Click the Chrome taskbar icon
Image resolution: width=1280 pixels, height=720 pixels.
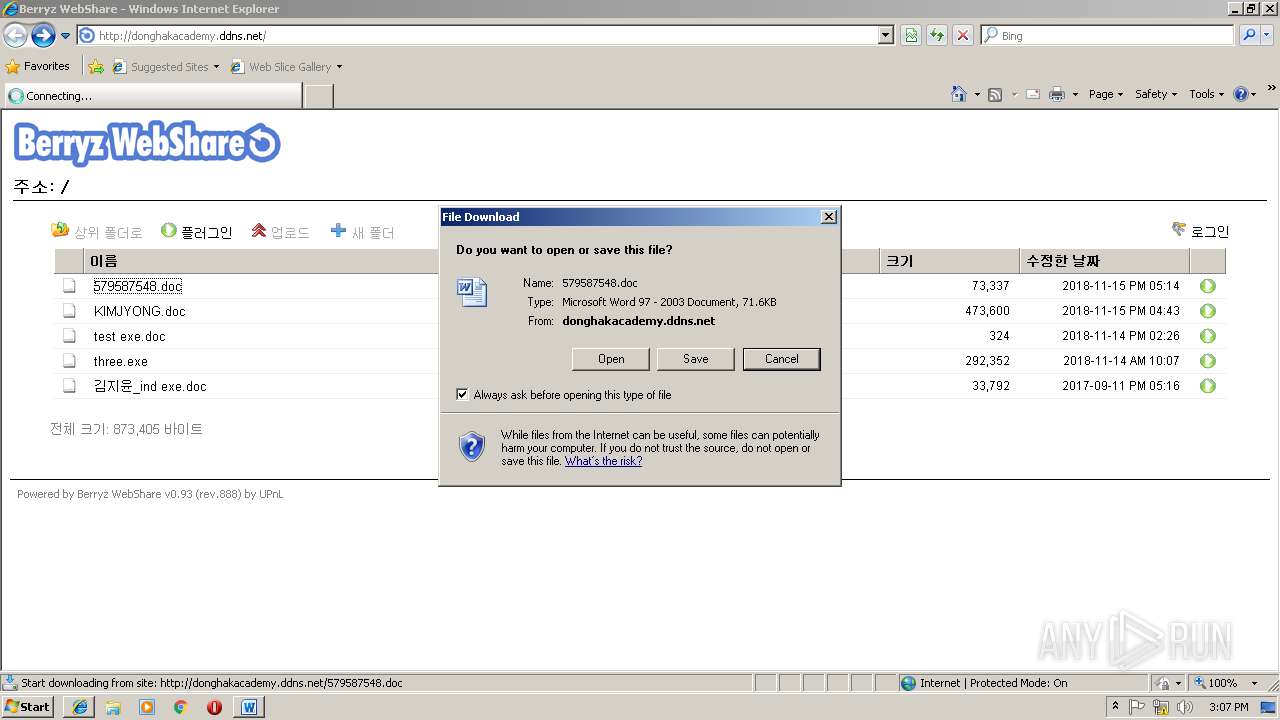pos(180,707)
